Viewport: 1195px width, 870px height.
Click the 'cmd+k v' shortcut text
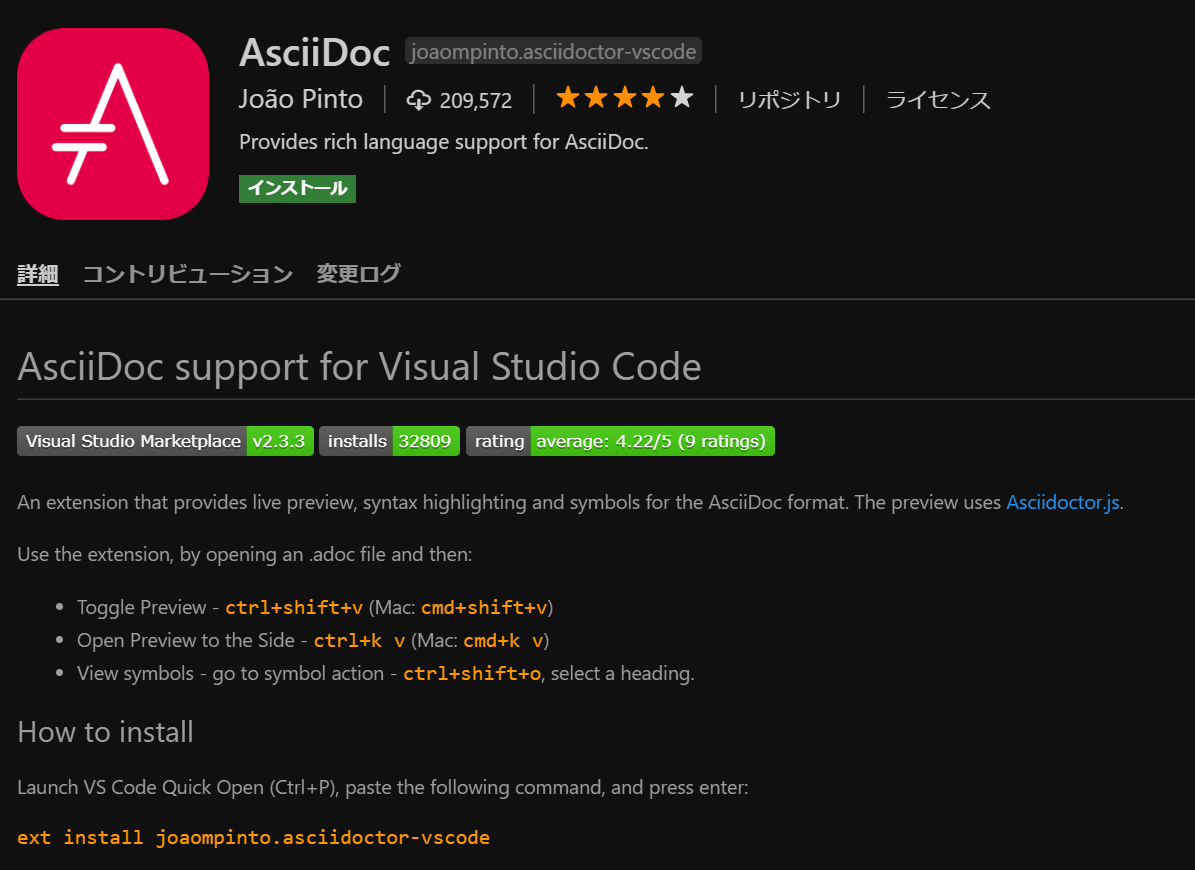pyautogui.click(x=503, y=641)
